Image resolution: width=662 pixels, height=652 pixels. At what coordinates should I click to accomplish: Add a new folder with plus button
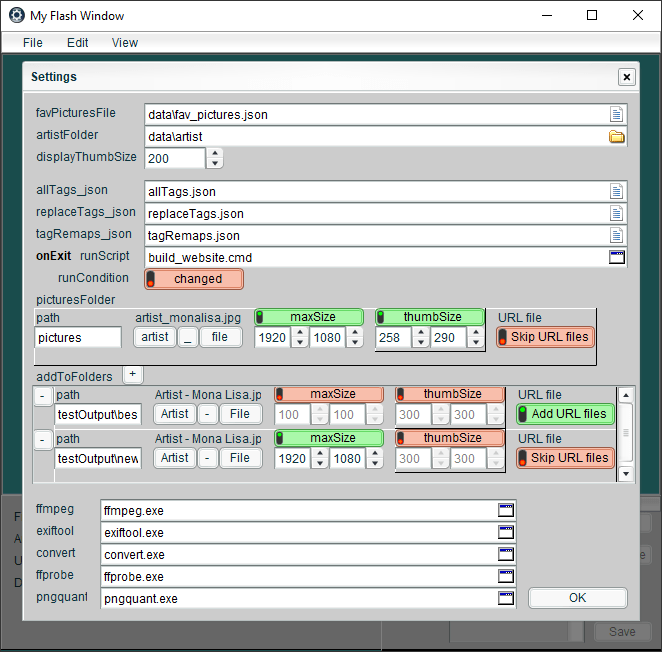pos(131,374)
